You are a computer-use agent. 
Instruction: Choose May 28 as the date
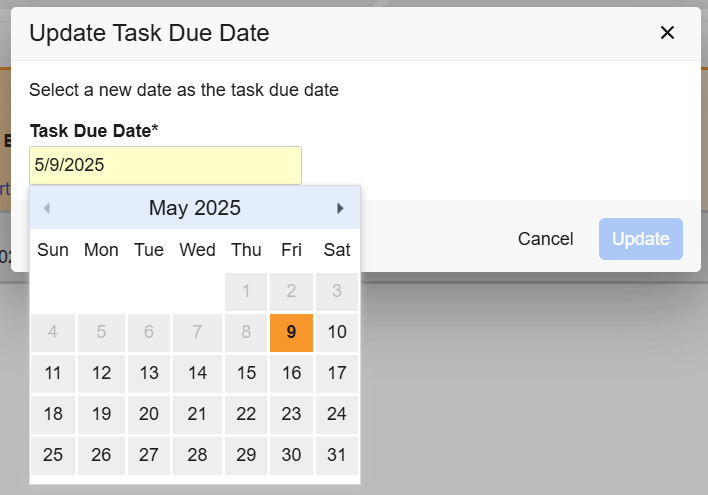click(197, 455)
